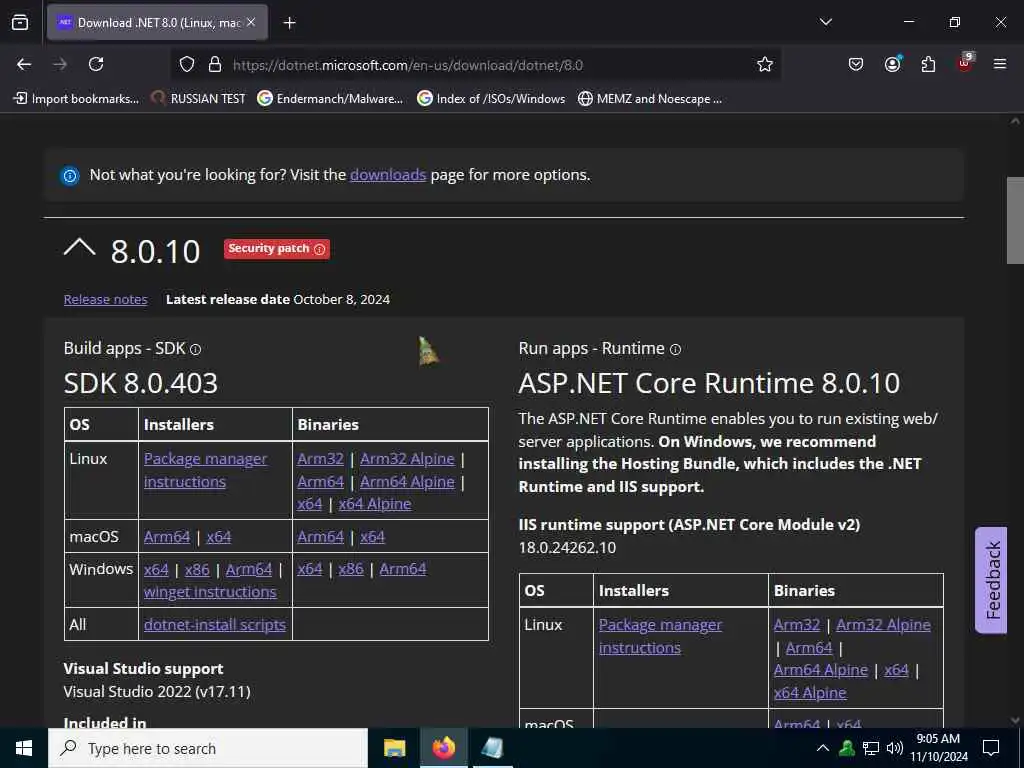Open the volume speaker tray icon
This screenshot has height=768, width=1024.
click(895, 748)
